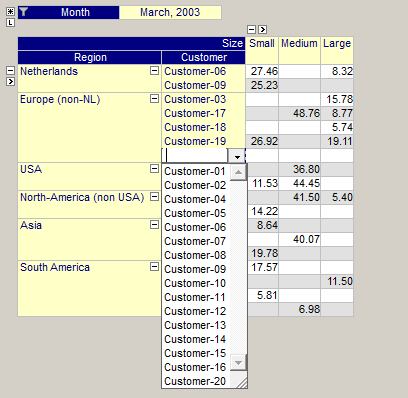The width and height of the screenshot is (408, 398).
Task: Select Customer-16 from the dropdown list
Action: pyautogui.click(x=195, y=367)
